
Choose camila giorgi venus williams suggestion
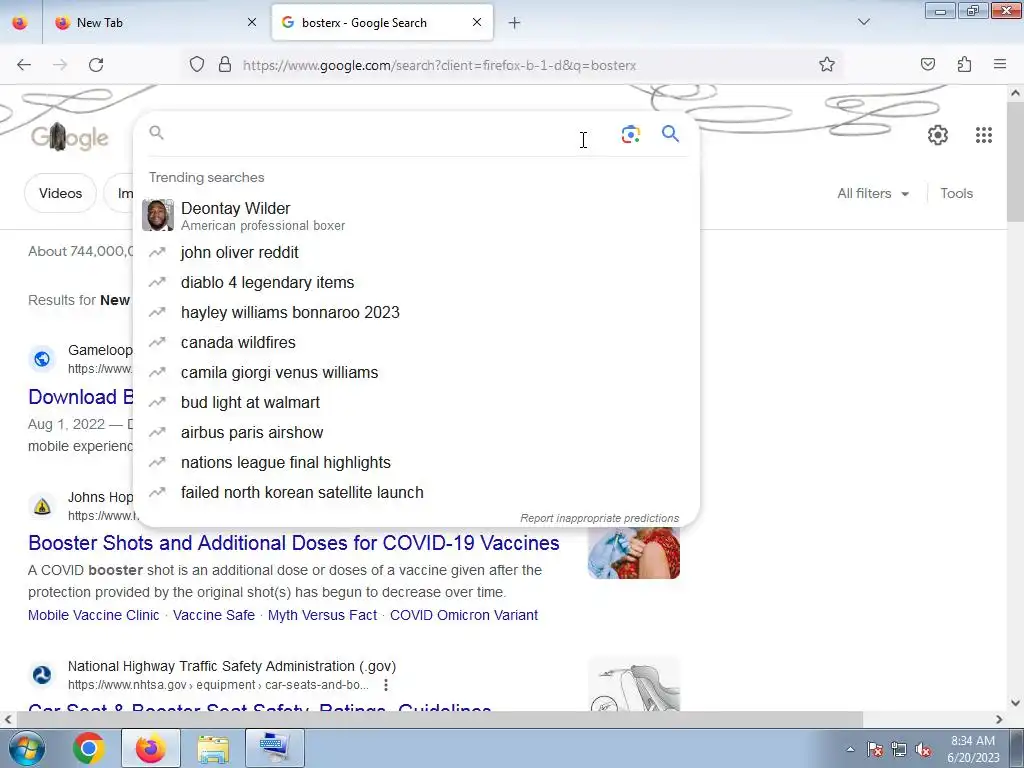416,373
